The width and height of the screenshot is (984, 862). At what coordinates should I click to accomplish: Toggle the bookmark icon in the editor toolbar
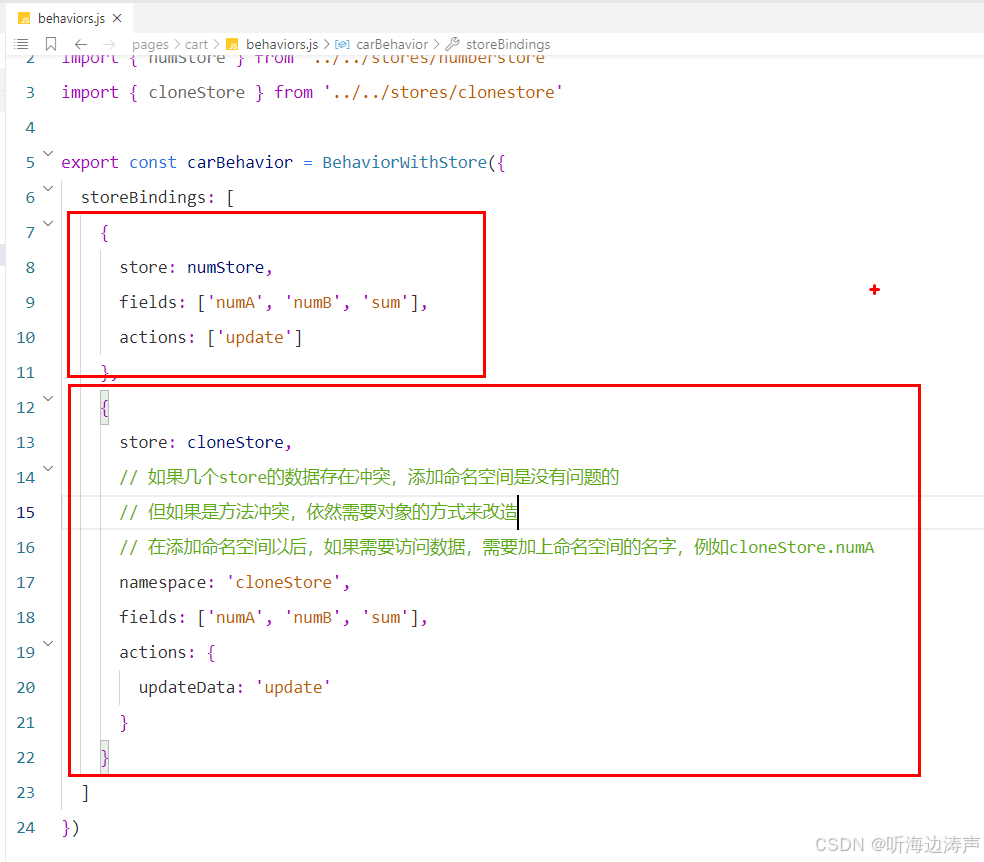pyautogui.click(x=51, y=44)
